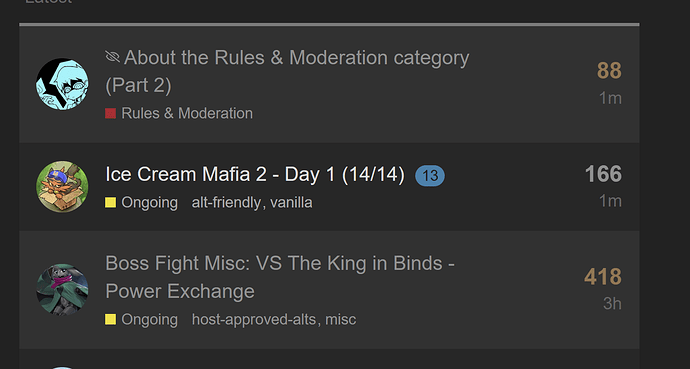The height and width of the screenshot is (369, 690).
Task: Open the Ice Cream Mafia 2 - Day 1 topic
Action: pyautogui.click(x=255, y=175)
